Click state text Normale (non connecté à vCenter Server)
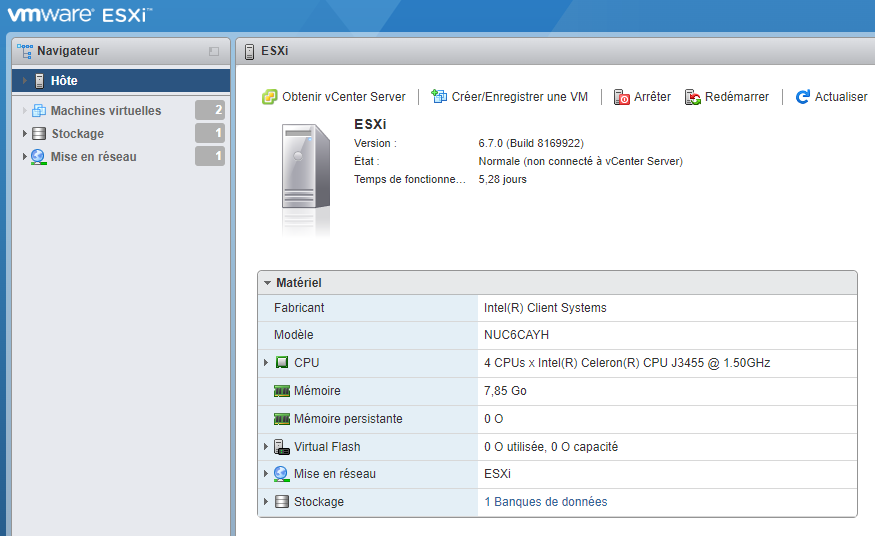The width and height of the screenshot is (875, 536). coord(580,162)
